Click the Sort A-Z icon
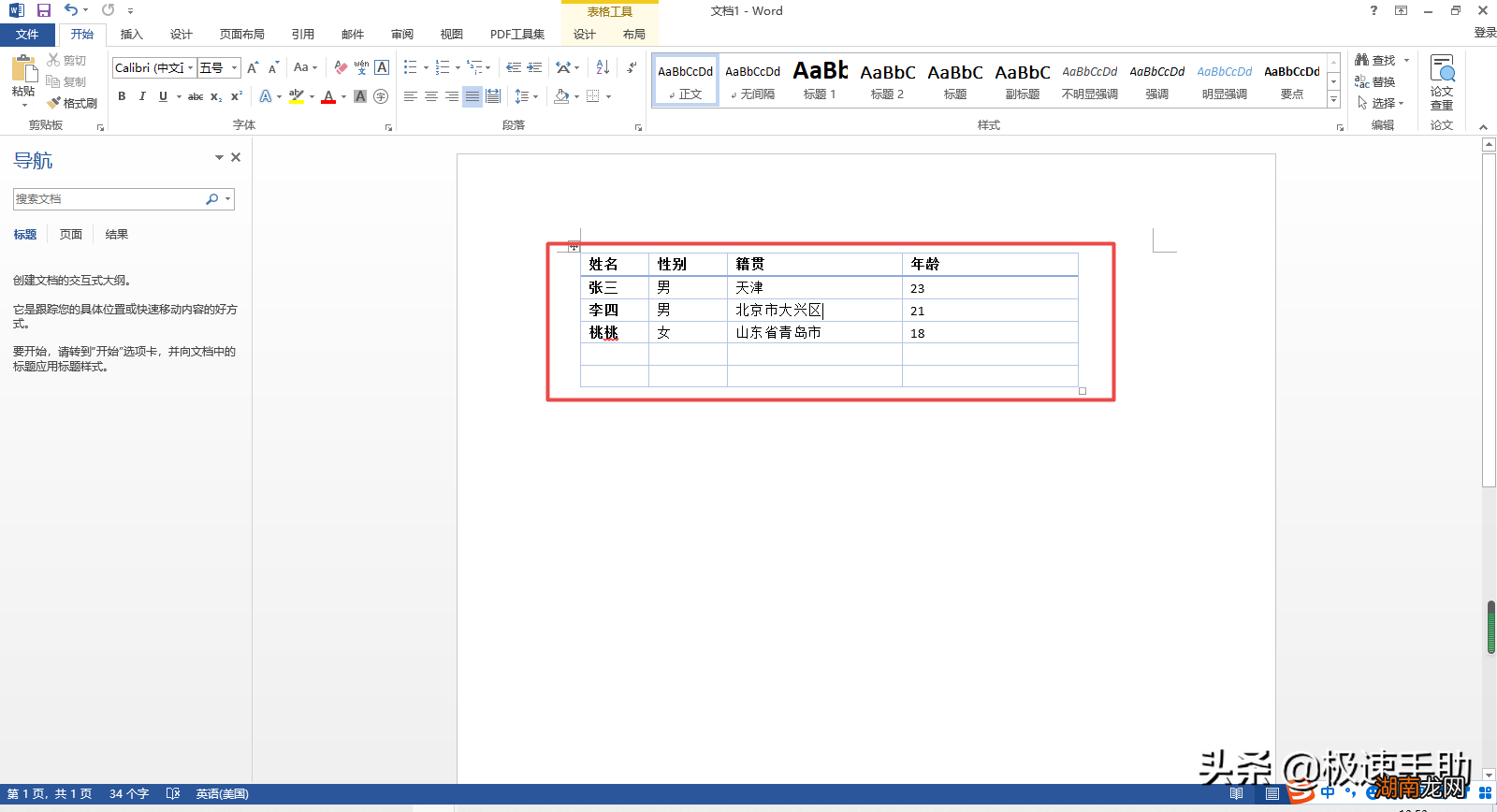This screenshot has width=1497, height=812. (603, 68)
